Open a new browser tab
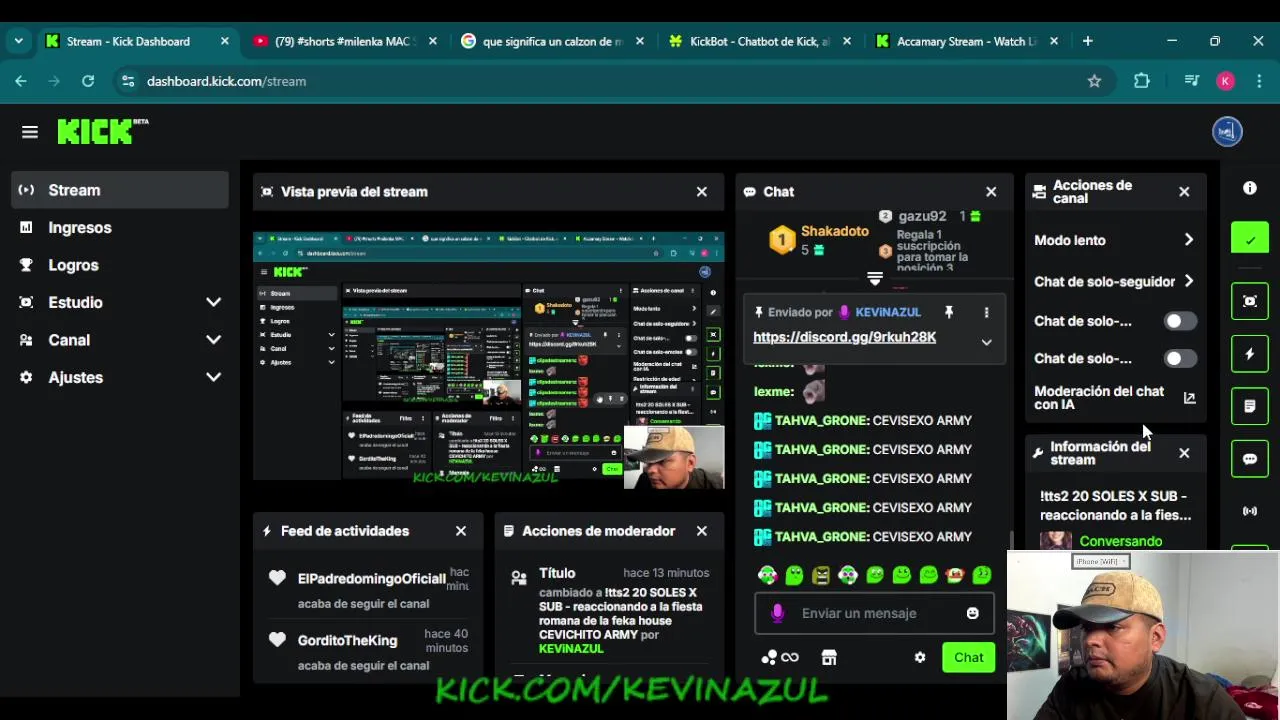The image size is (1280, 720). (x=1087, y=41)
